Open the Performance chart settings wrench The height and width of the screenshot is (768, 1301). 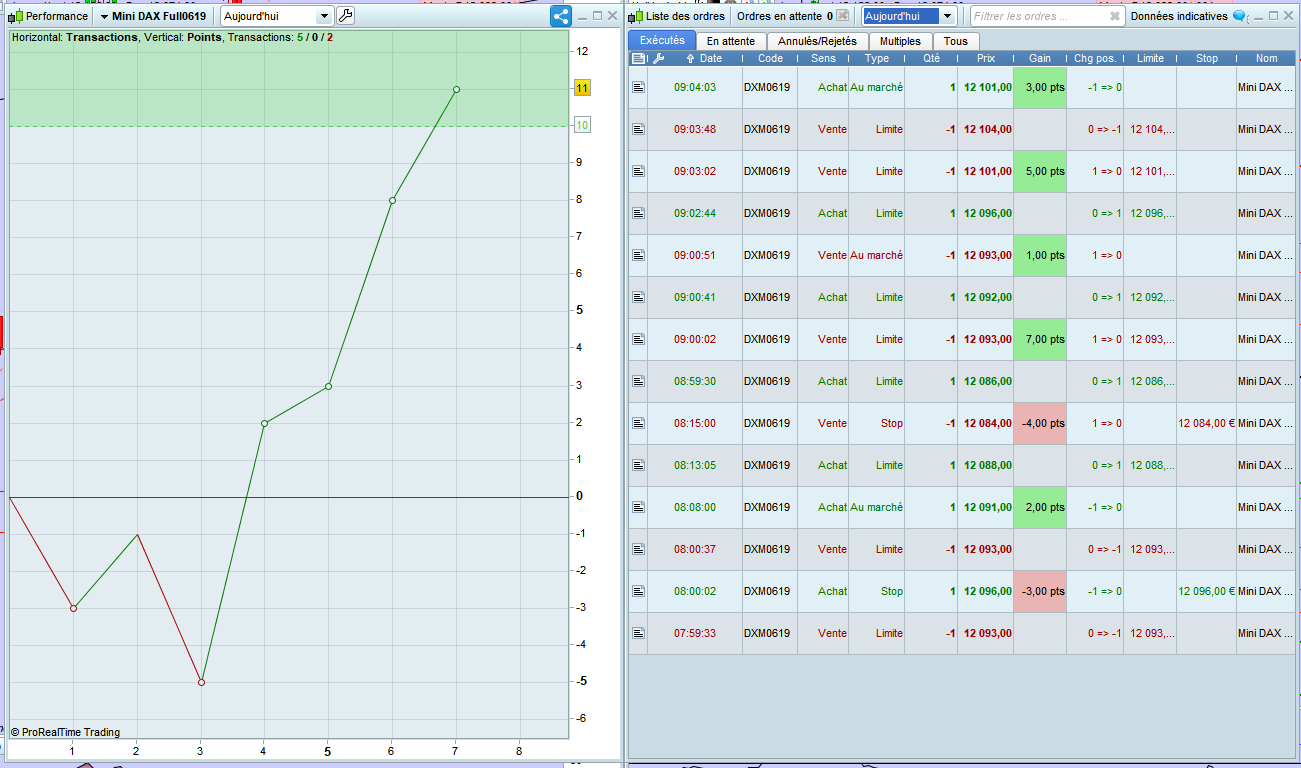pyautogui.click(x=346, y=16)
